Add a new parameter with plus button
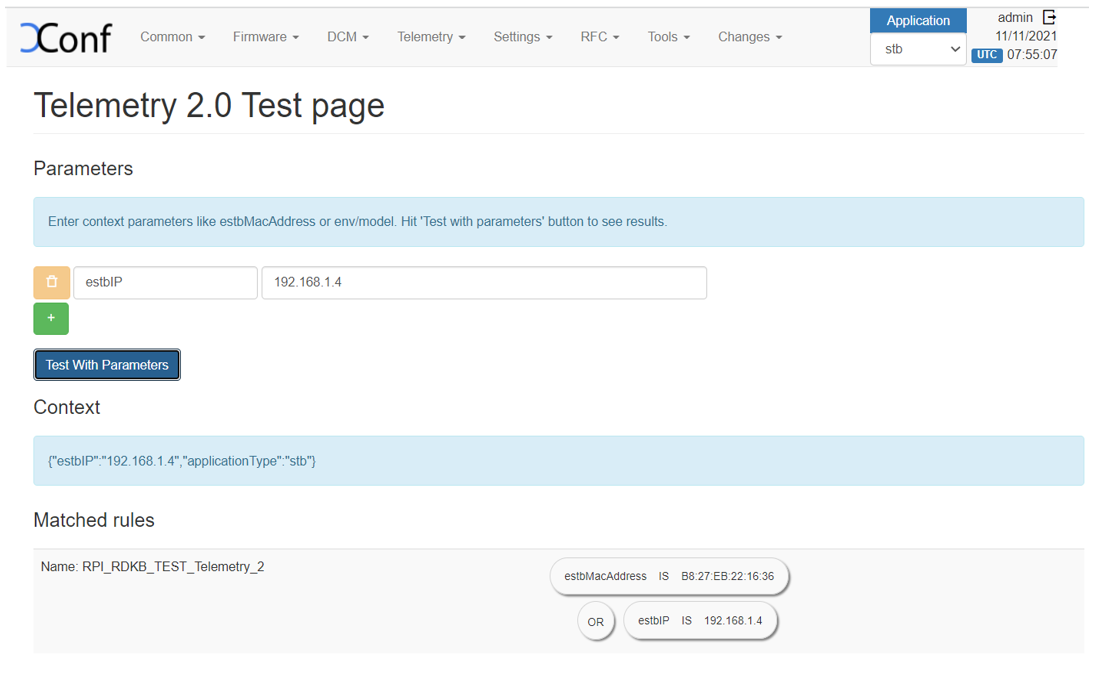Screen dimensions: 1097x673 click(51, 318)
